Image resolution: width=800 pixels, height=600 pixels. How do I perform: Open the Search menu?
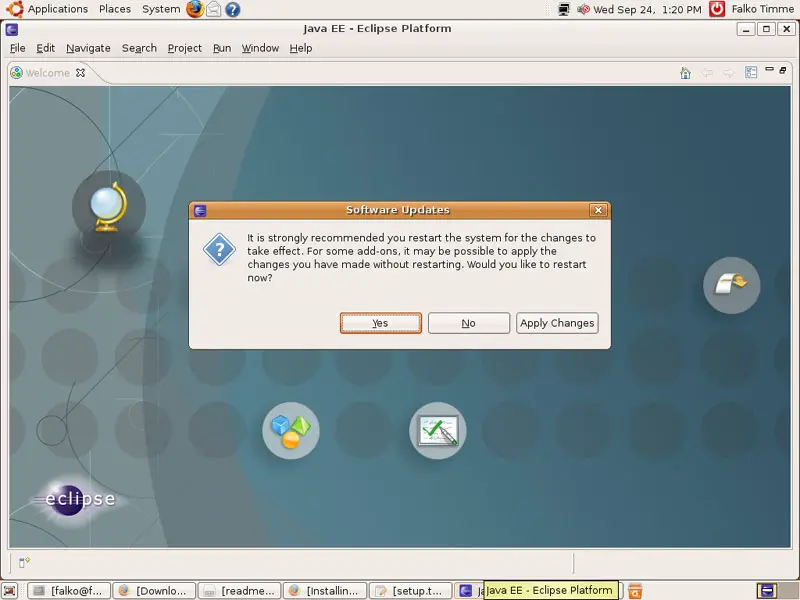(139, 48)
